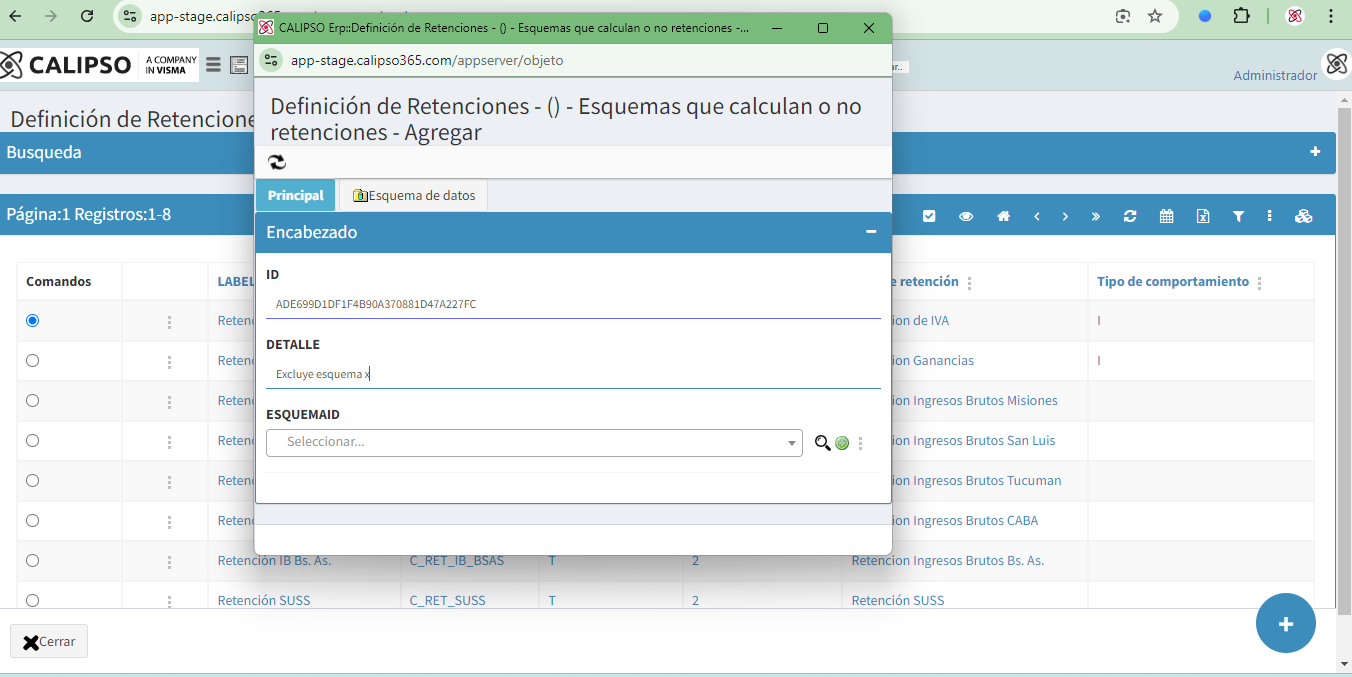Switch to the Principal tab
The image size is (1352, 677).
click(x=295, y=195)
